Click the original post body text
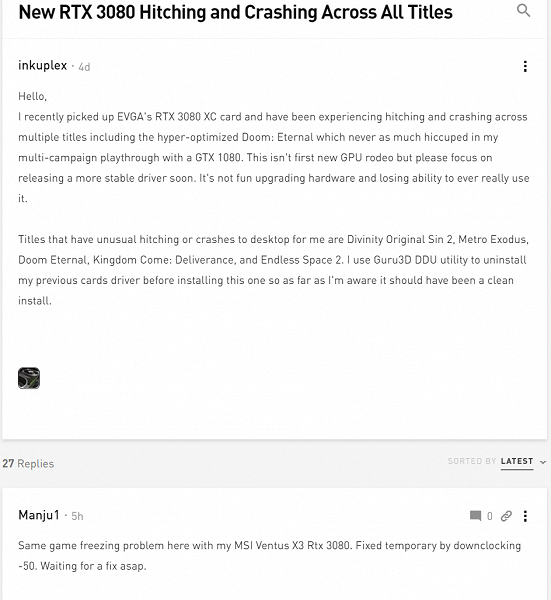 click(274, 157)
